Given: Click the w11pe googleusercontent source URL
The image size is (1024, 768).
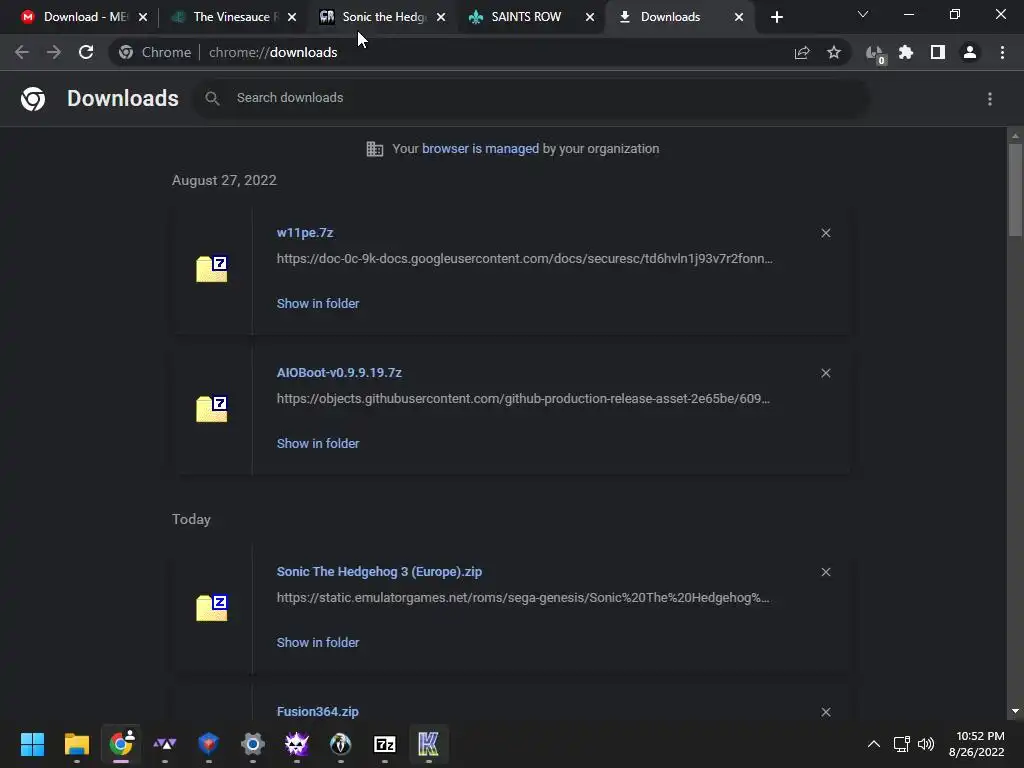Looking at the screenshot, I should pos(524,259).
